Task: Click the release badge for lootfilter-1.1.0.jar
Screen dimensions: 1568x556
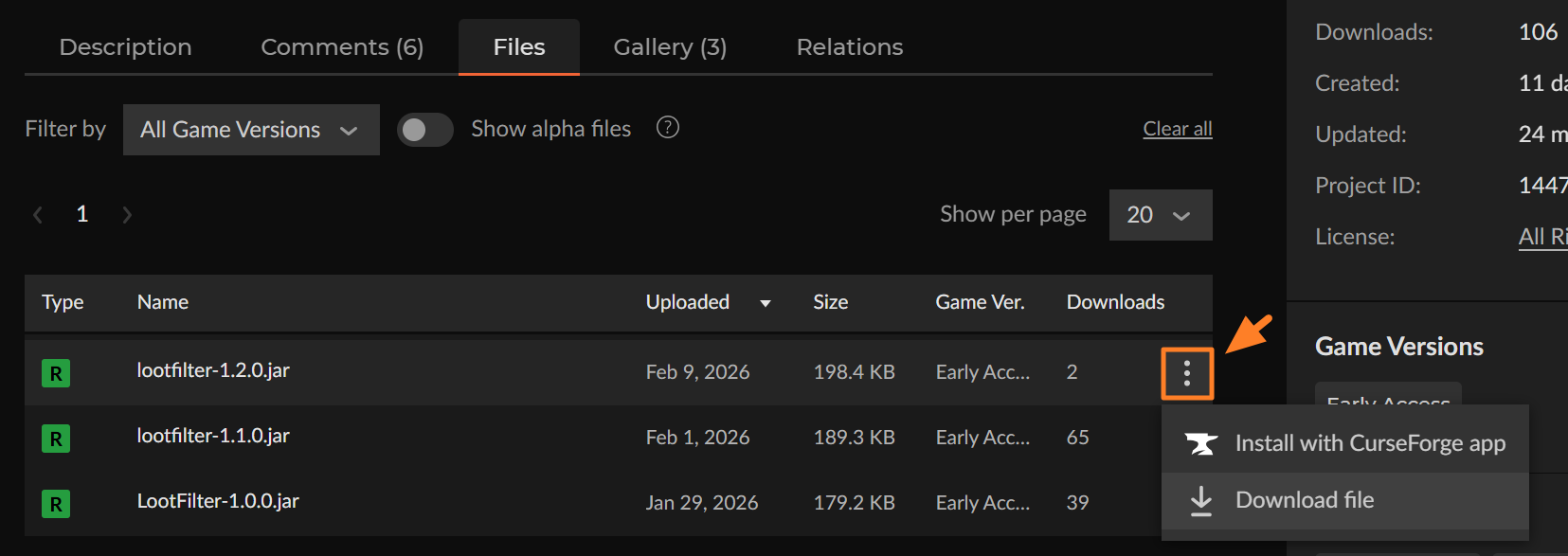Action: [x=56, y=439]
